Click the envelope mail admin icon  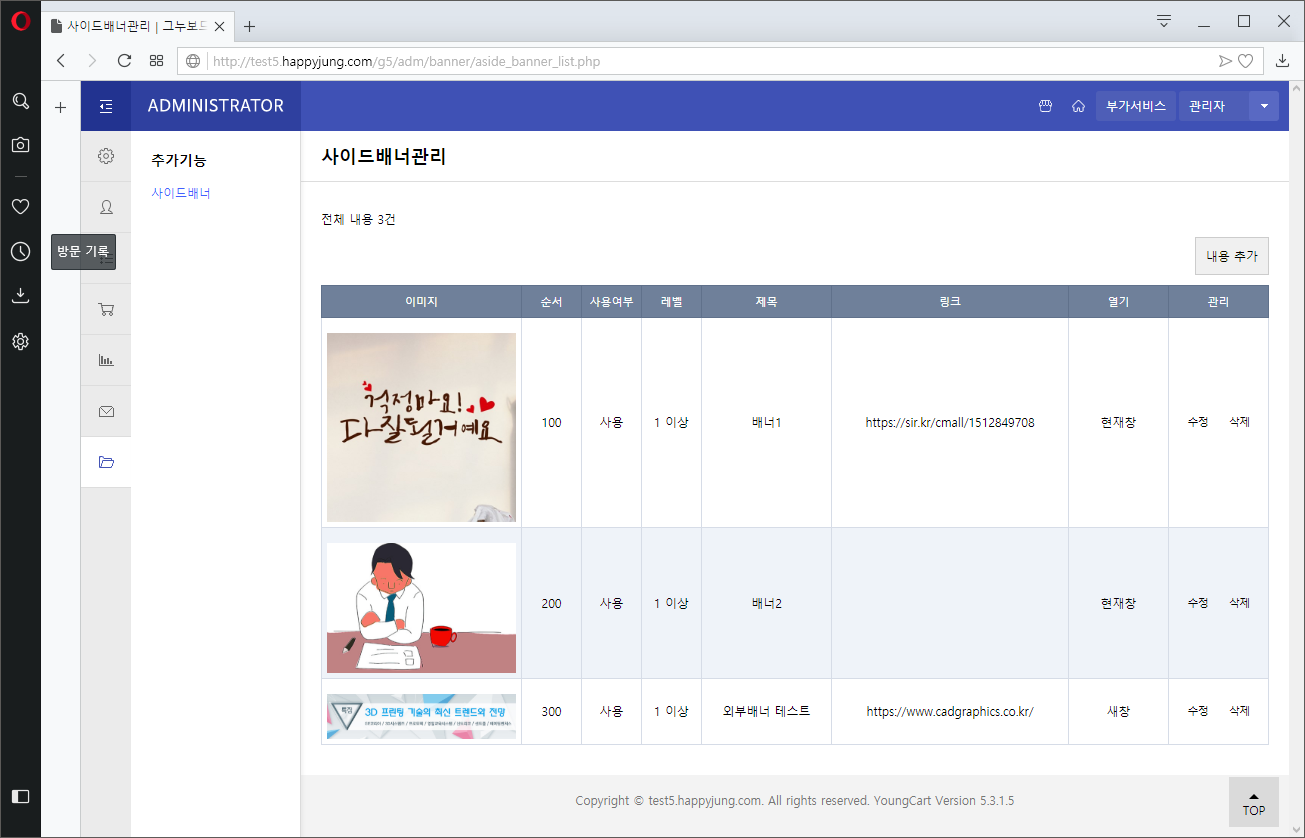point(106,411)
